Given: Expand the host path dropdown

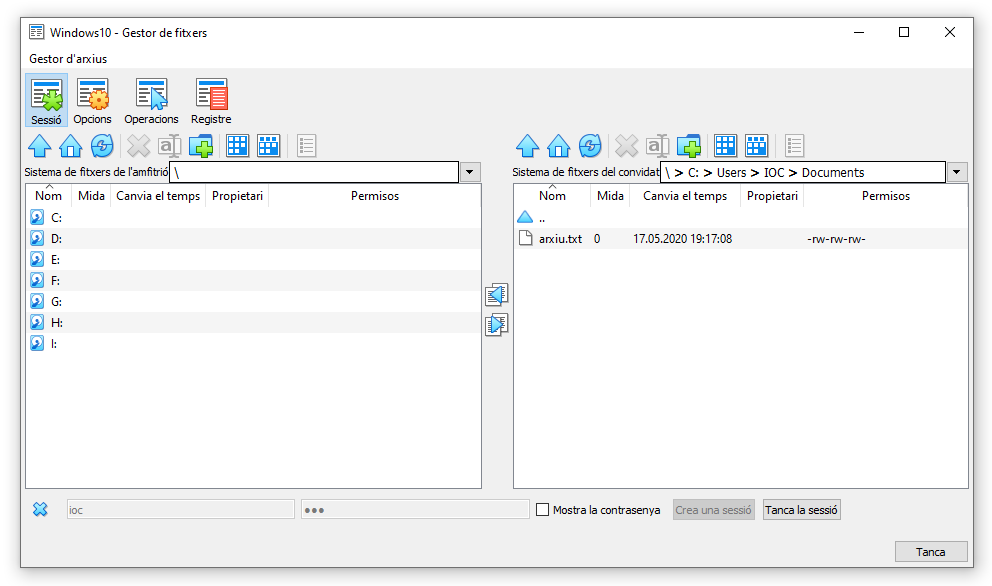Looking at the screenshot, I should (x=471, y=173).
